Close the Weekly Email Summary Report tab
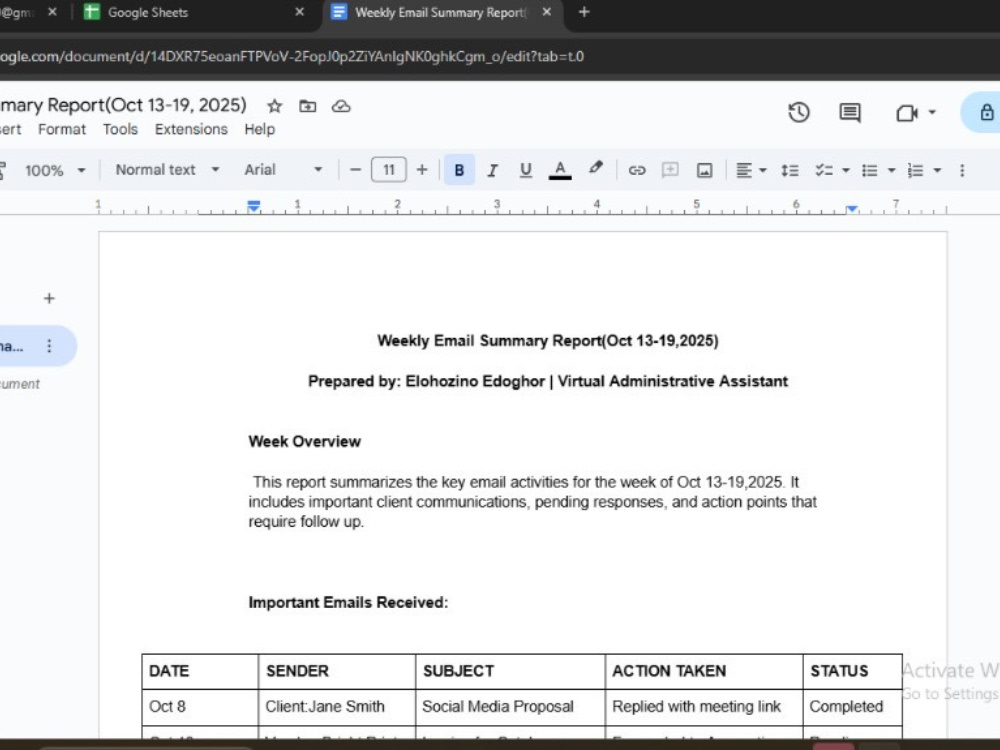The width and height of the screenshot is (1000, 750). pyautogui.click(x=547, y=11)
